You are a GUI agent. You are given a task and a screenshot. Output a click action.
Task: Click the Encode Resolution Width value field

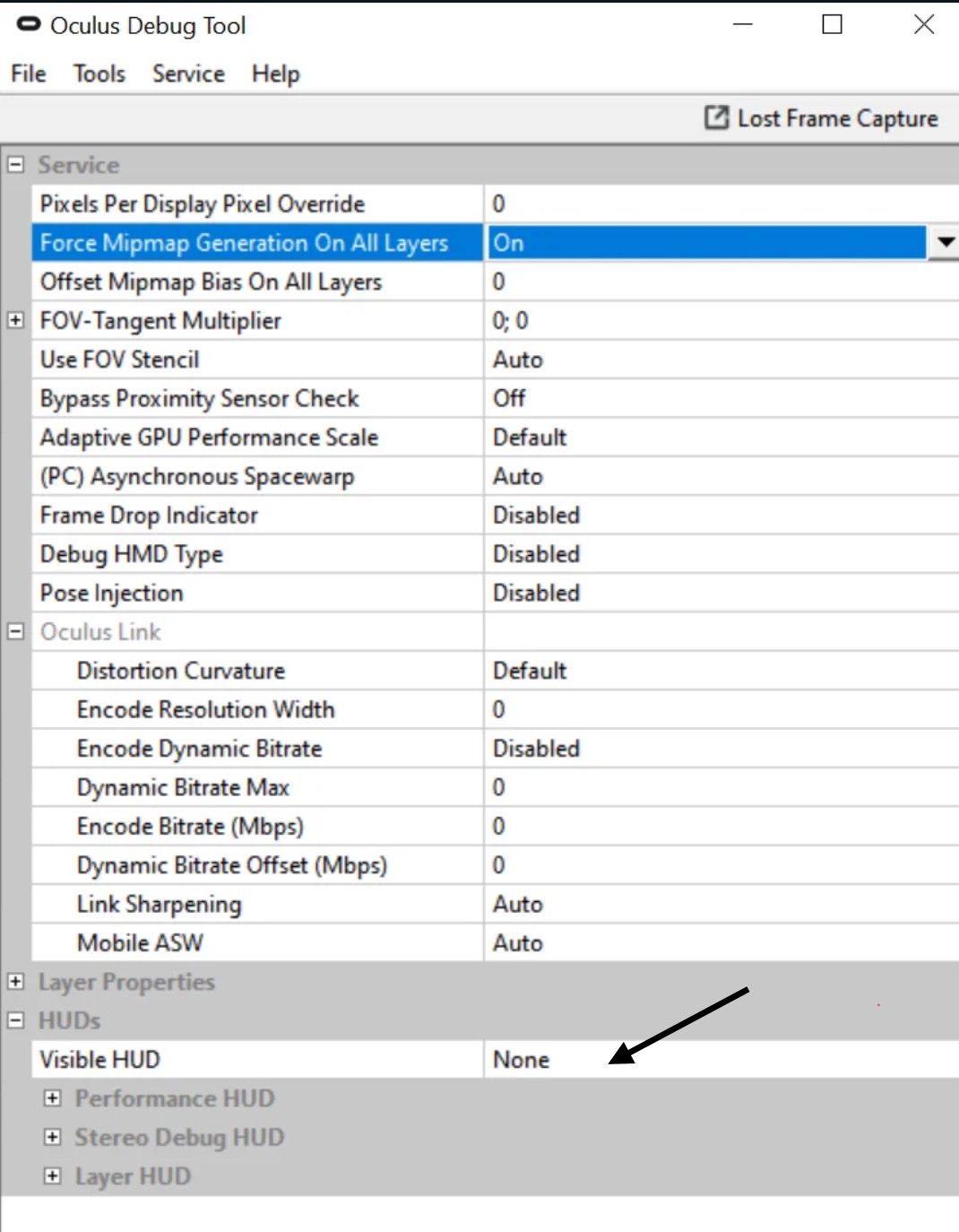coord(721,710)
